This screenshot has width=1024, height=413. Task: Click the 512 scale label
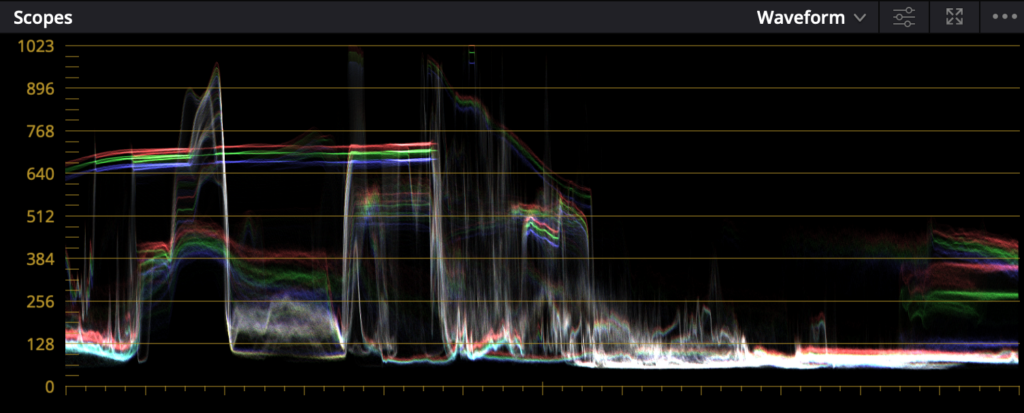click(x=40, y=217)
